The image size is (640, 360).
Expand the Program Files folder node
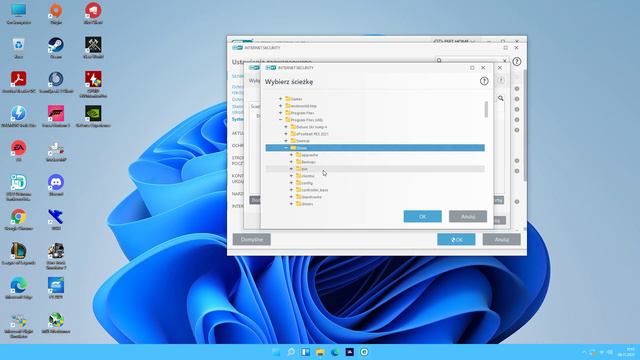pos(280,113)
